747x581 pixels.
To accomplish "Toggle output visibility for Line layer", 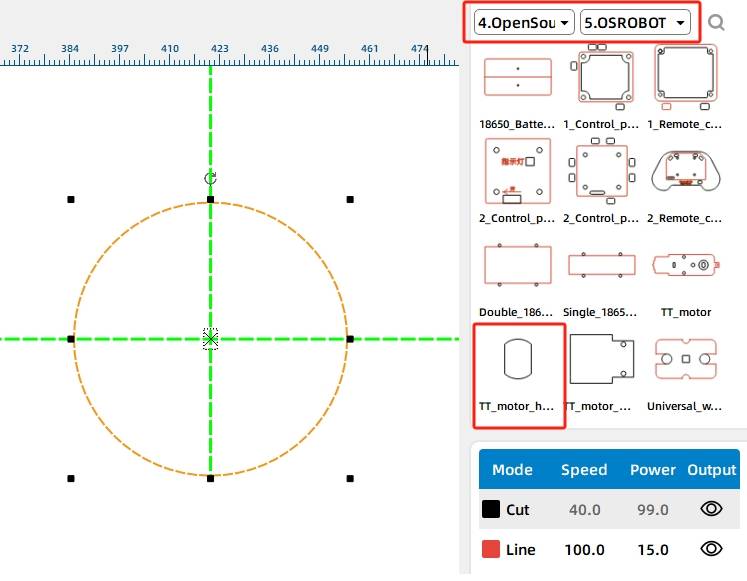I will [711, 549].
